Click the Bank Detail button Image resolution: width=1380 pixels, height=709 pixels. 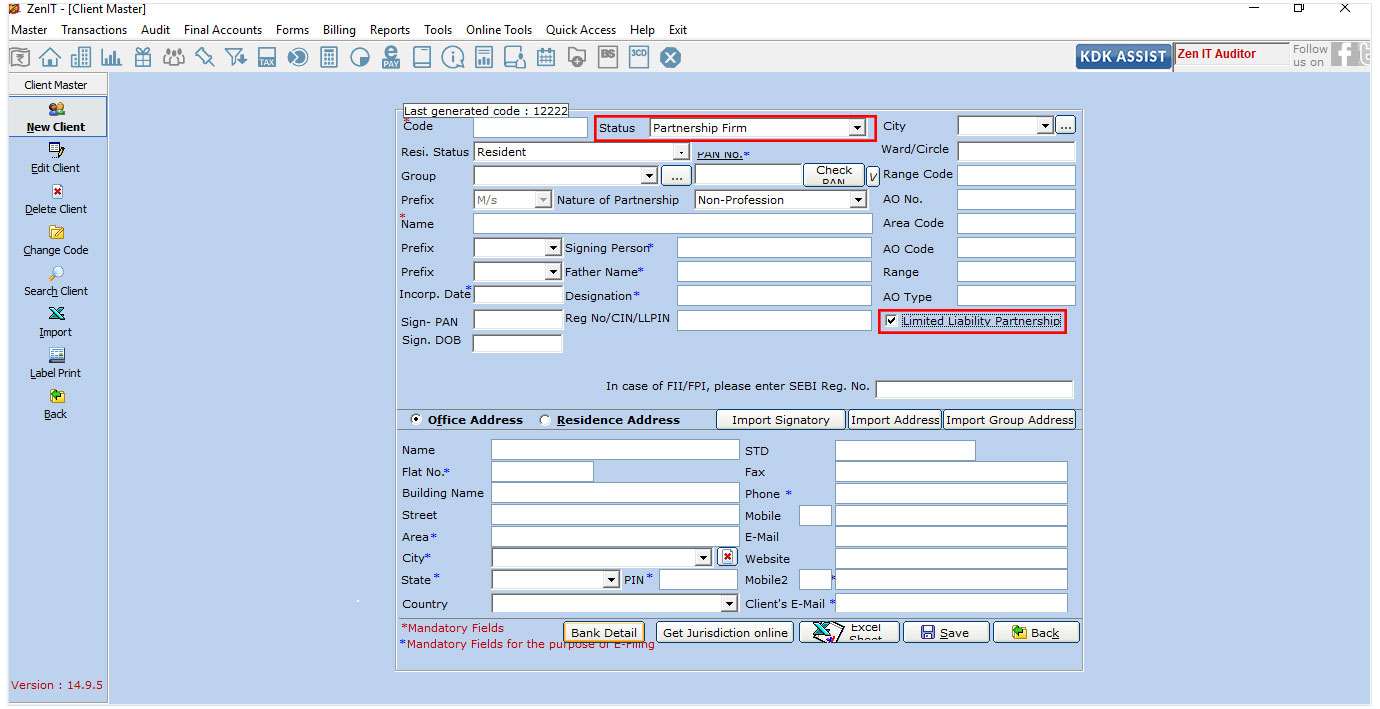pos(604,633)
